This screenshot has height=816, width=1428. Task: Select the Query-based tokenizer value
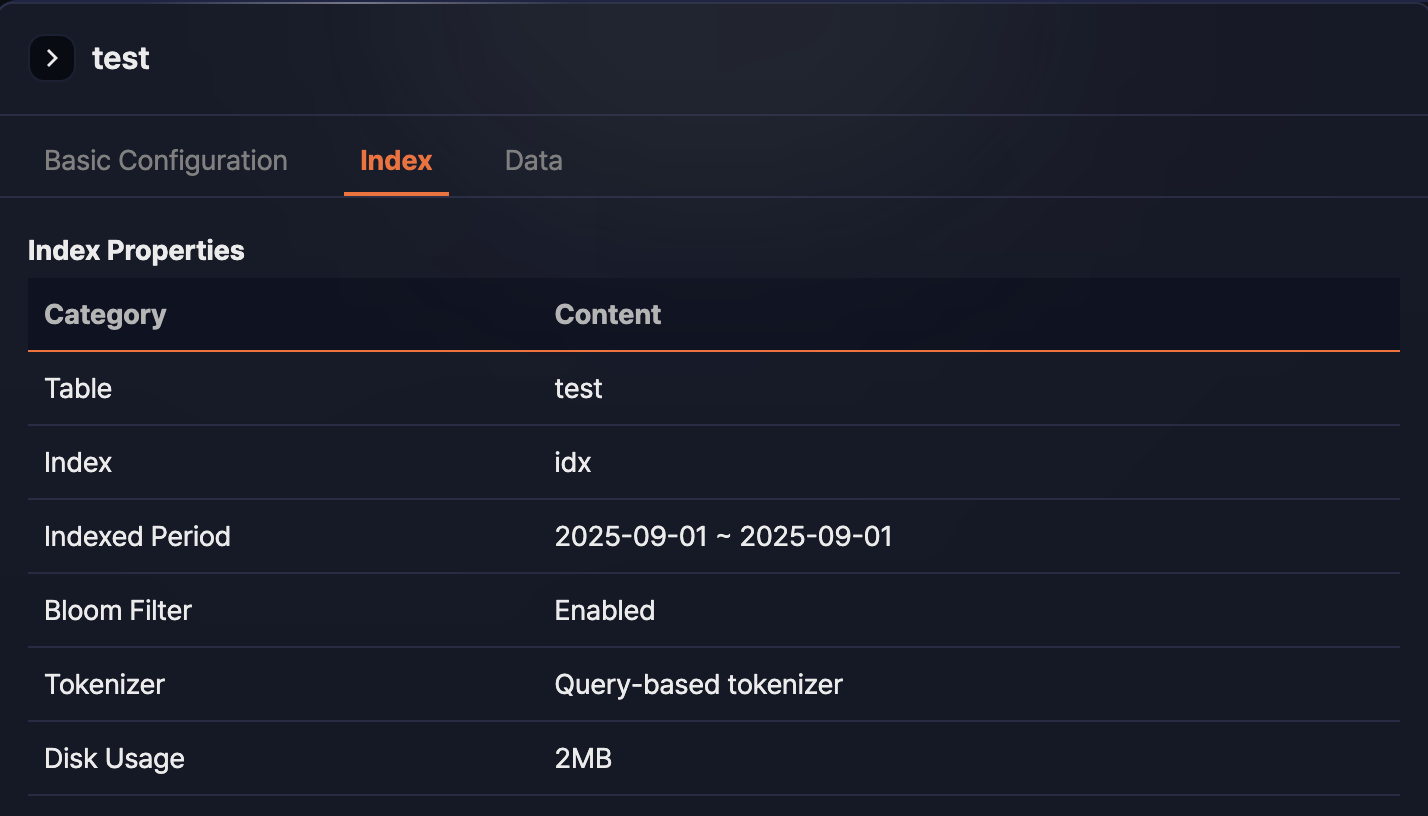tap(699, 684)
